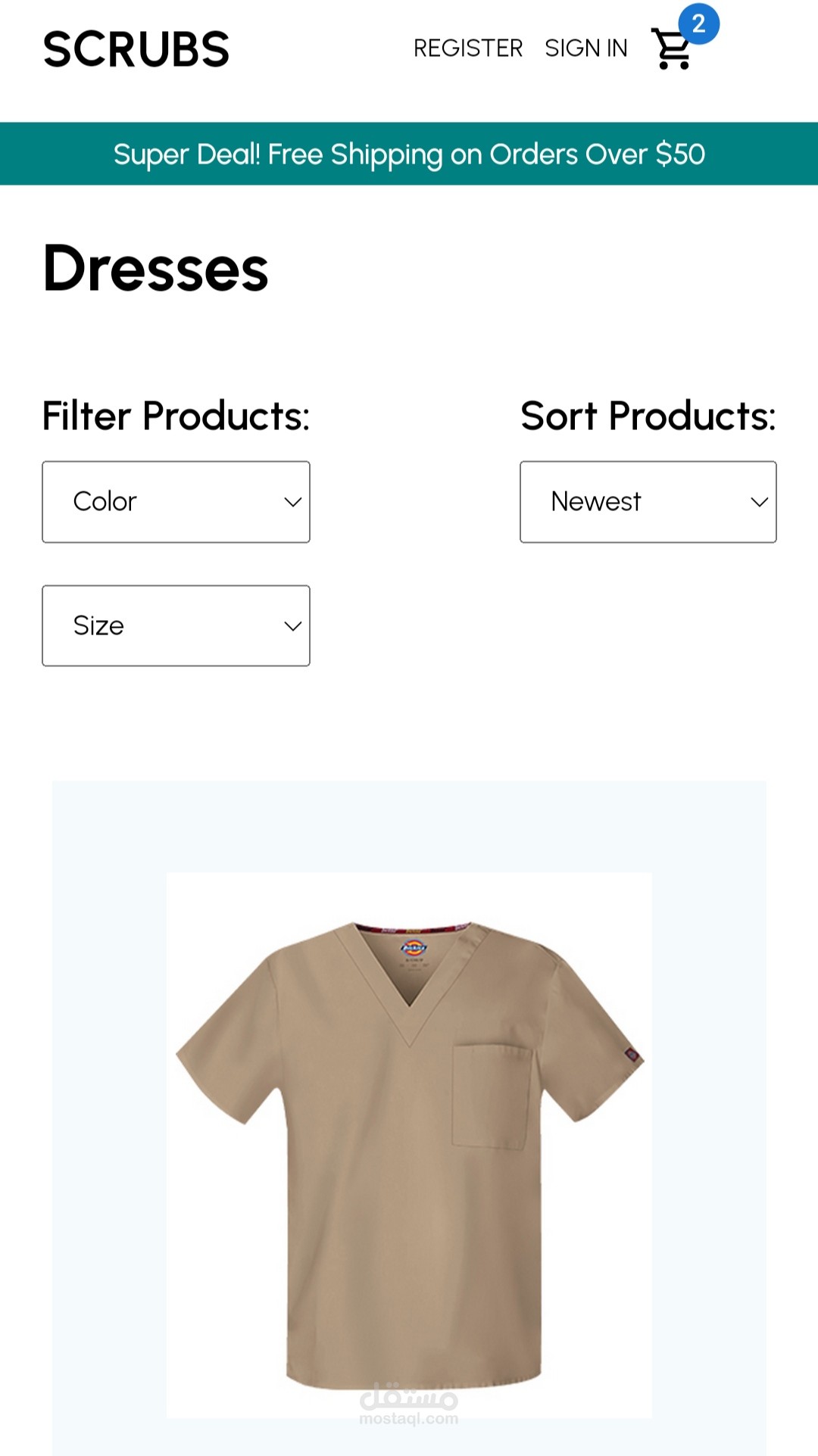Click the Dresses page heading

156,269
